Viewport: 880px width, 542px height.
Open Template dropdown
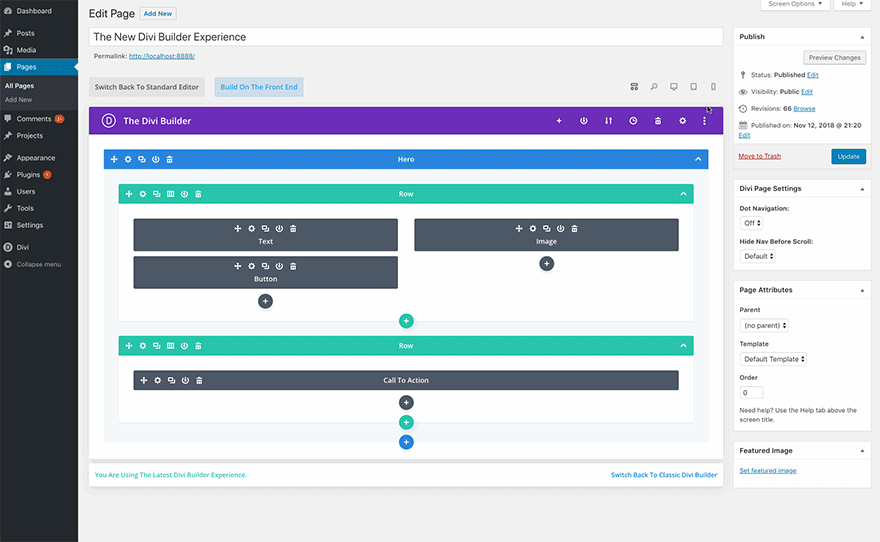point(773,359)
